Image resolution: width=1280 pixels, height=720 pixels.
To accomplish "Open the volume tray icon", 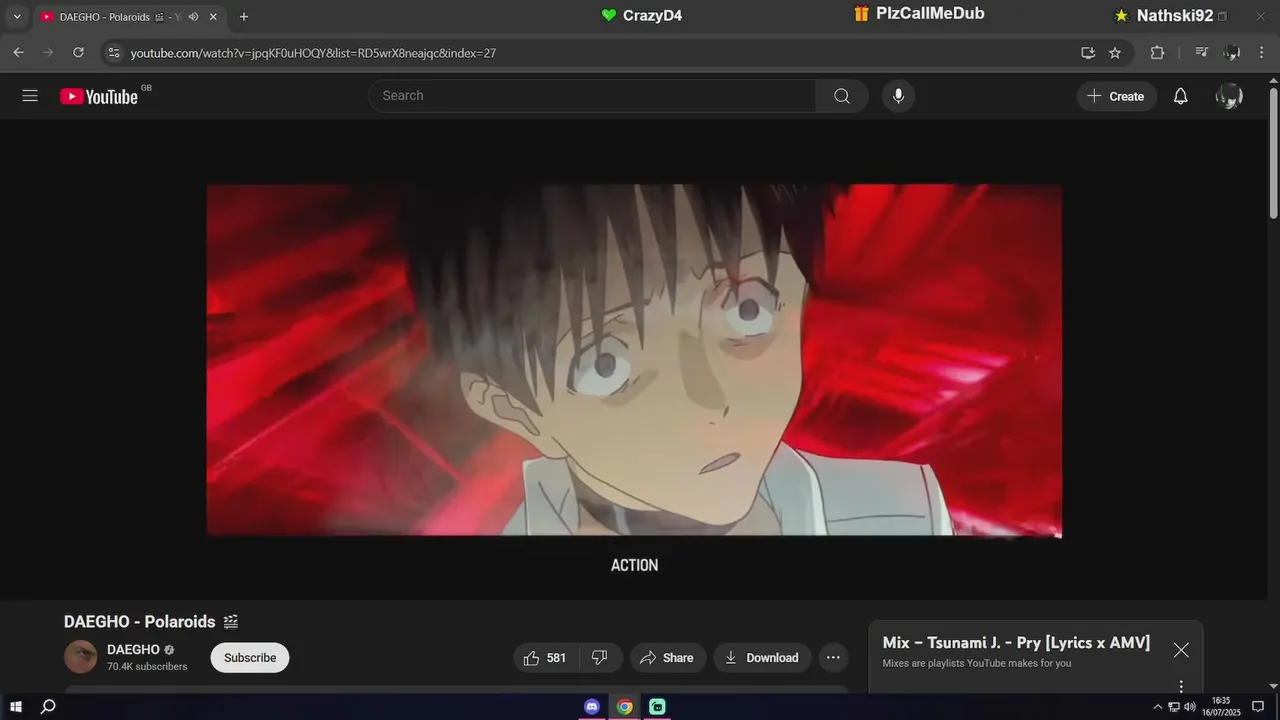I will coord(1190,707).
